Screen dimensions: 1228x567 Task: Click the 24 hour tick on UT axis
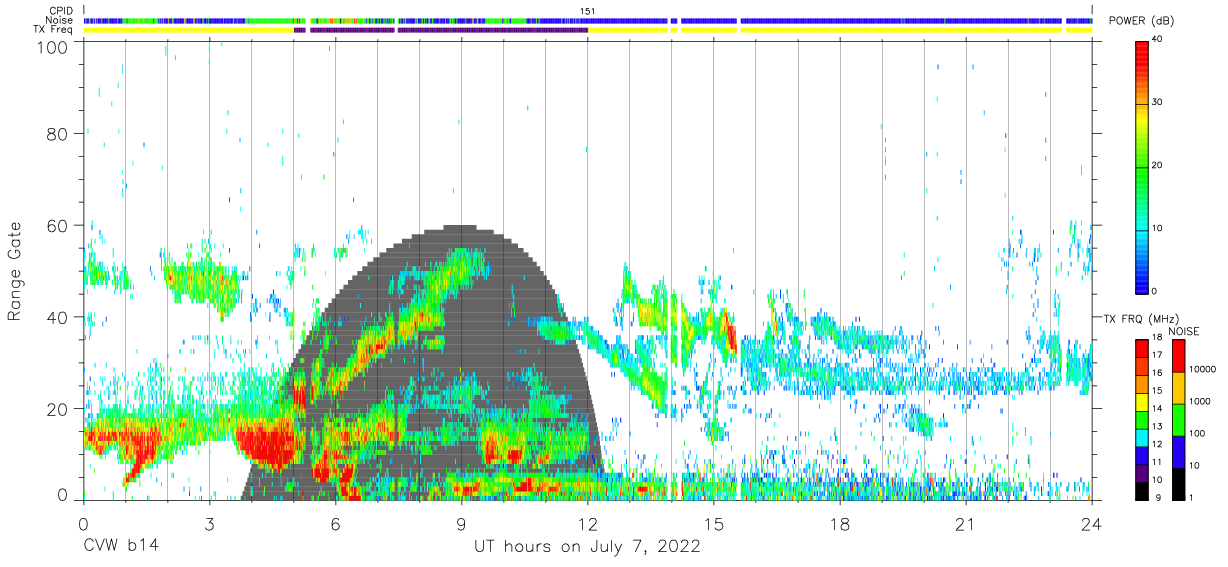tap(1091, 524)
